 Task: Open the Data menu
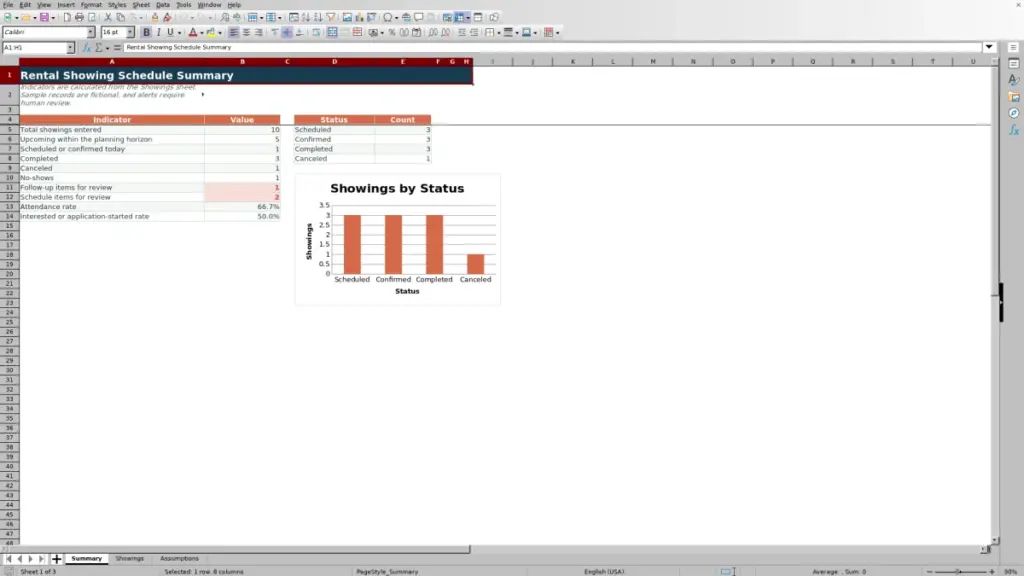pos(163,5)
